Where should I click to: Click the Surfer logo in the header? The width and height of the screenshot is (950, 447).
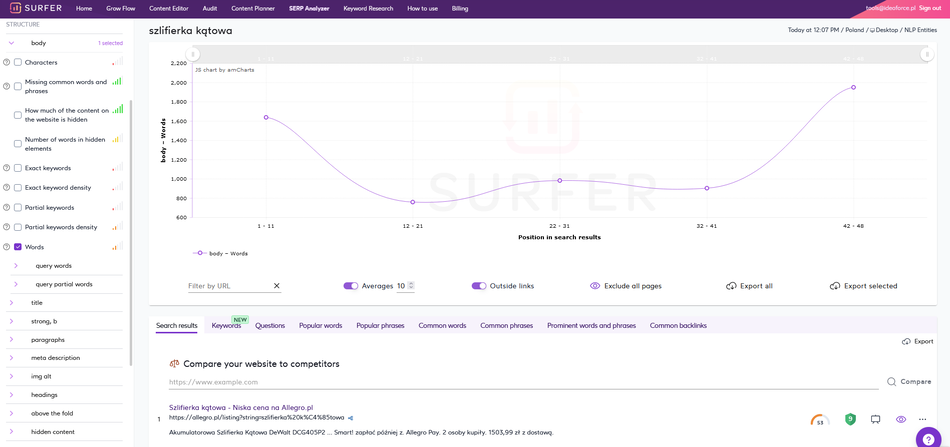[35, 8]
